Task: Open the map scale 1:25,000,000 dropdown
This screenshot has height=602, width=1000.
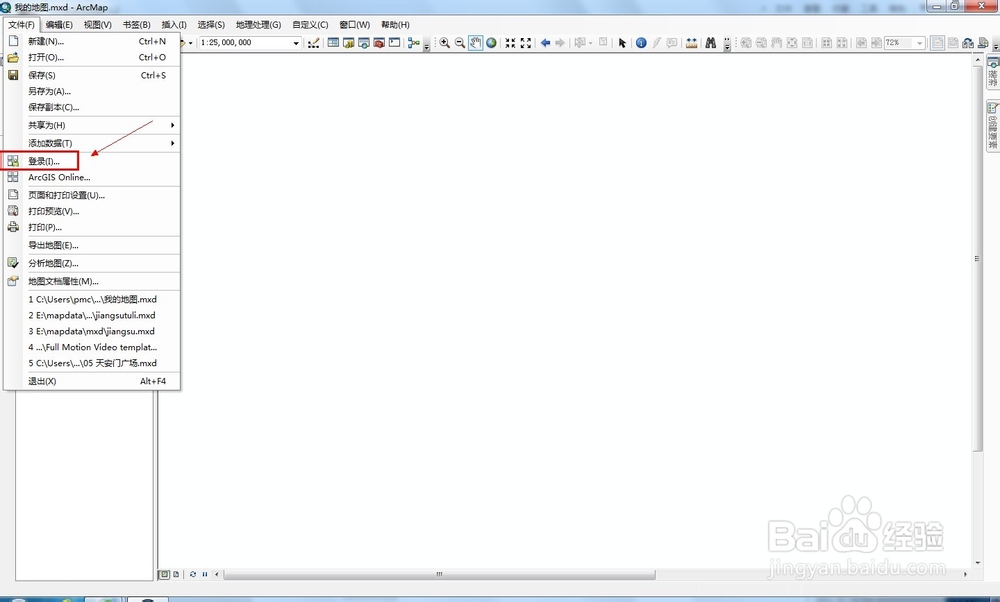Action: (296, 43)
